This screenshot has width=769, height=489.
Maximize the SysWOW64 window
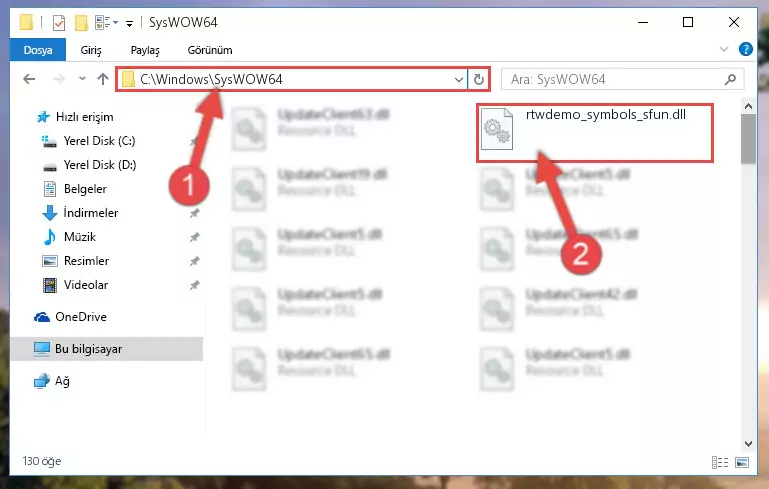point(688,22)
